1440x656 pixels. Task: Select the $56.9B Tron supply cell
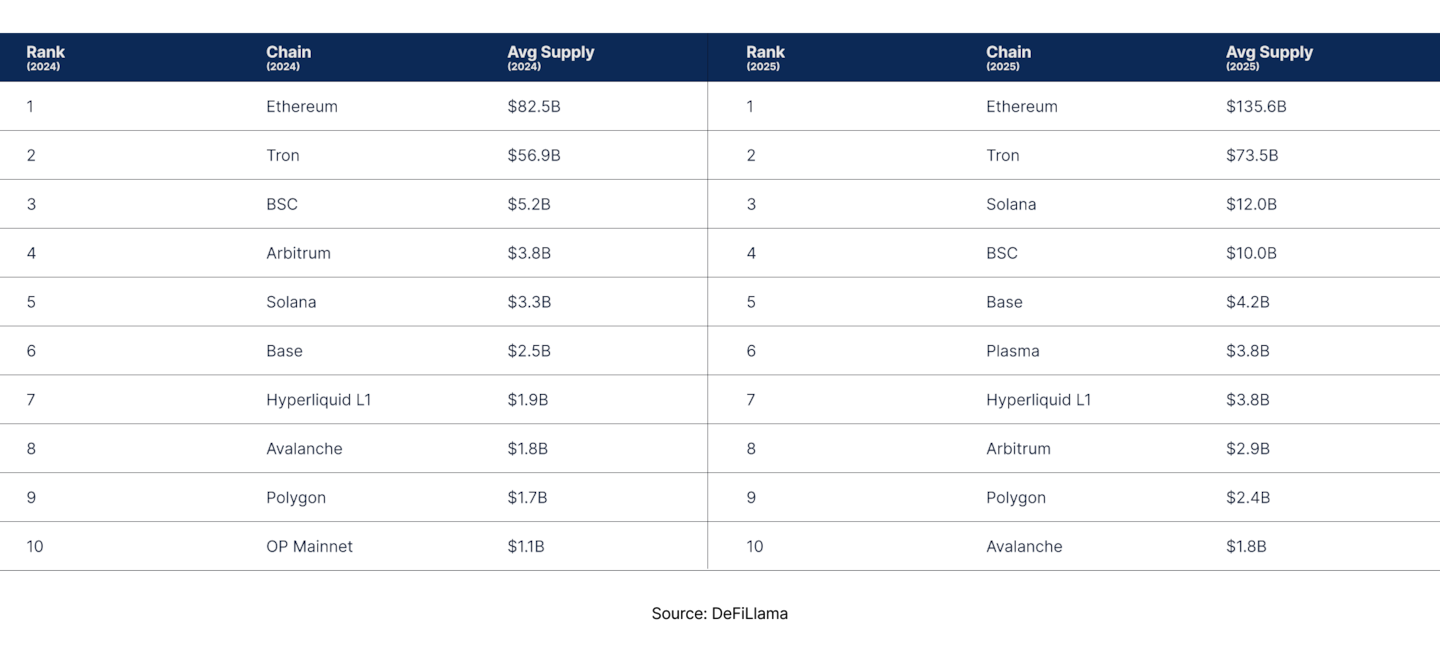point(533,156)
